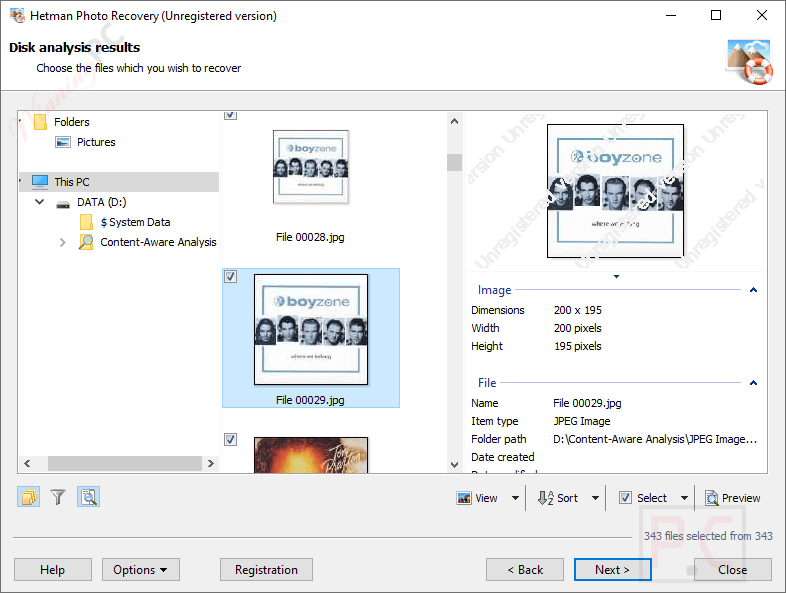
Task: Click tree scroll left arrow
Action: tap(28, 464)
